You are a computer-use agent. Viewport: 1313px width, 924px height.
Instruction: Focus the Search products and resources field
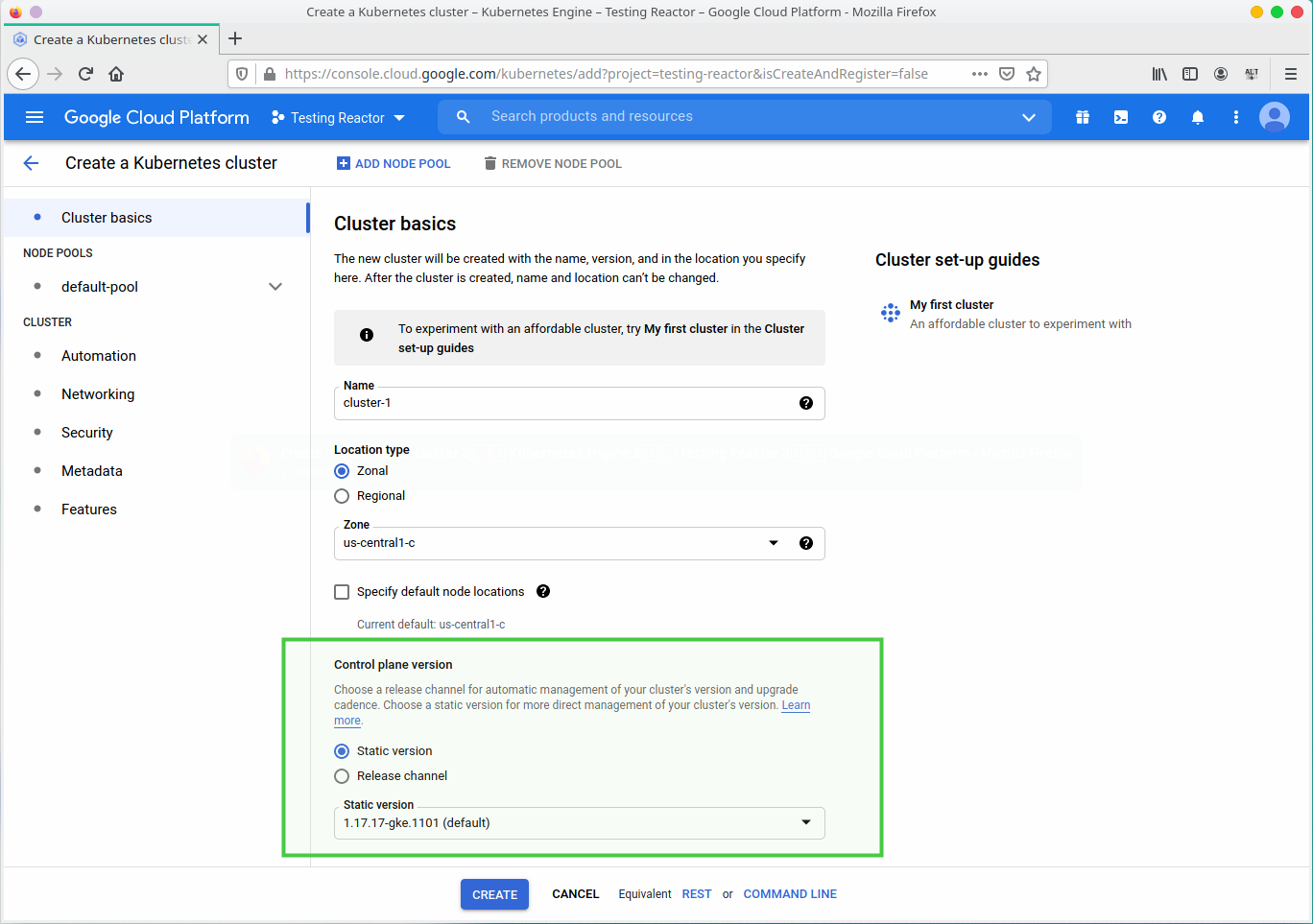click(x=745, y=116)
